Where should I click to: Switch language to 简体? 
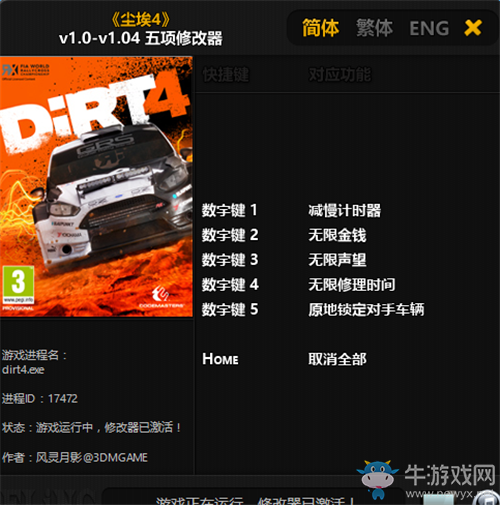point(320,28)
